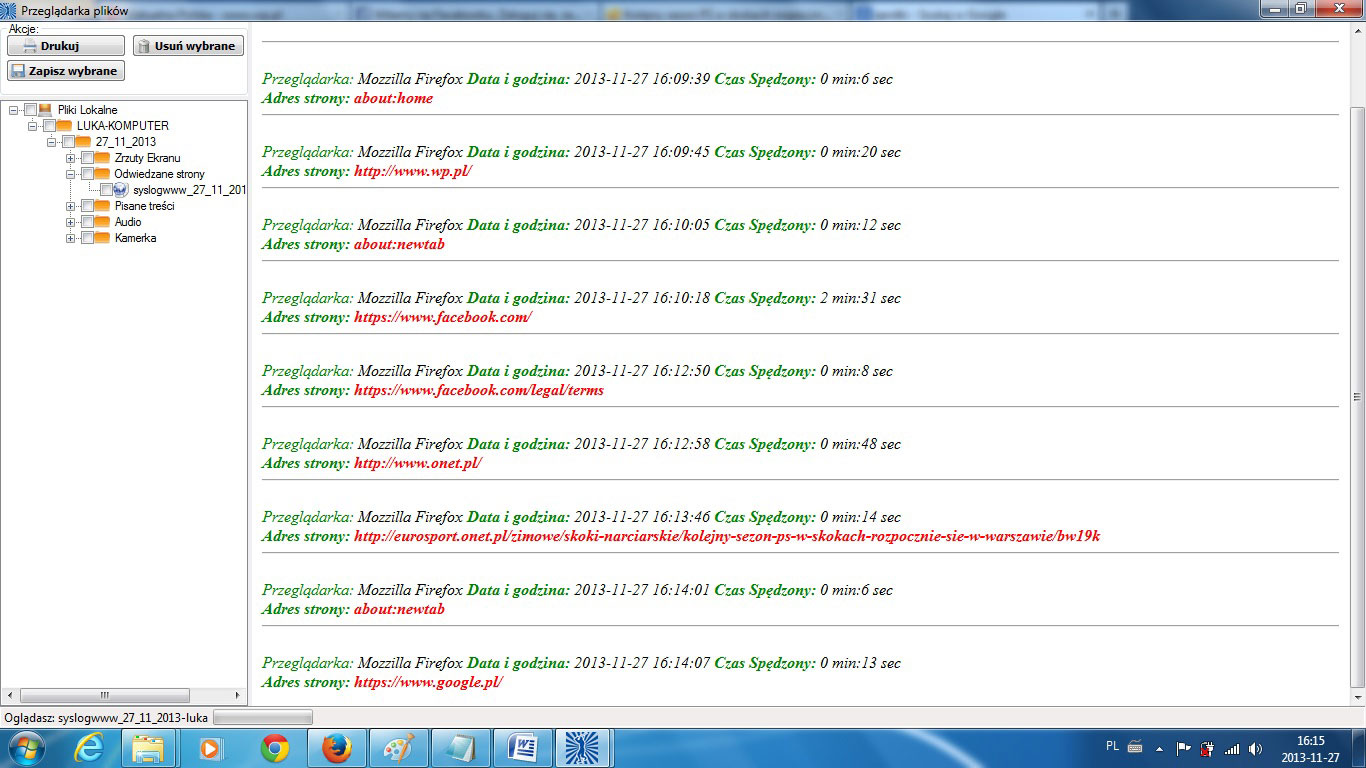1366x768 pixels.
Task: Click the https://www.facebook.com/ address
Action: [442, 317]
